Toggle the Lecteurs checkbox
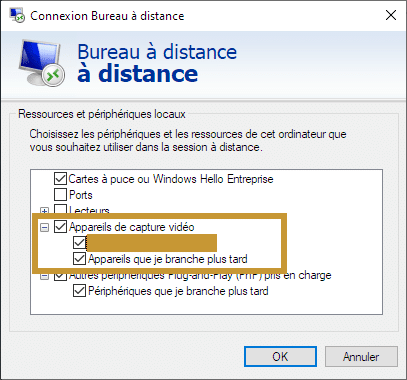This screenshot has width=407, height=380. tap(60, 209)
